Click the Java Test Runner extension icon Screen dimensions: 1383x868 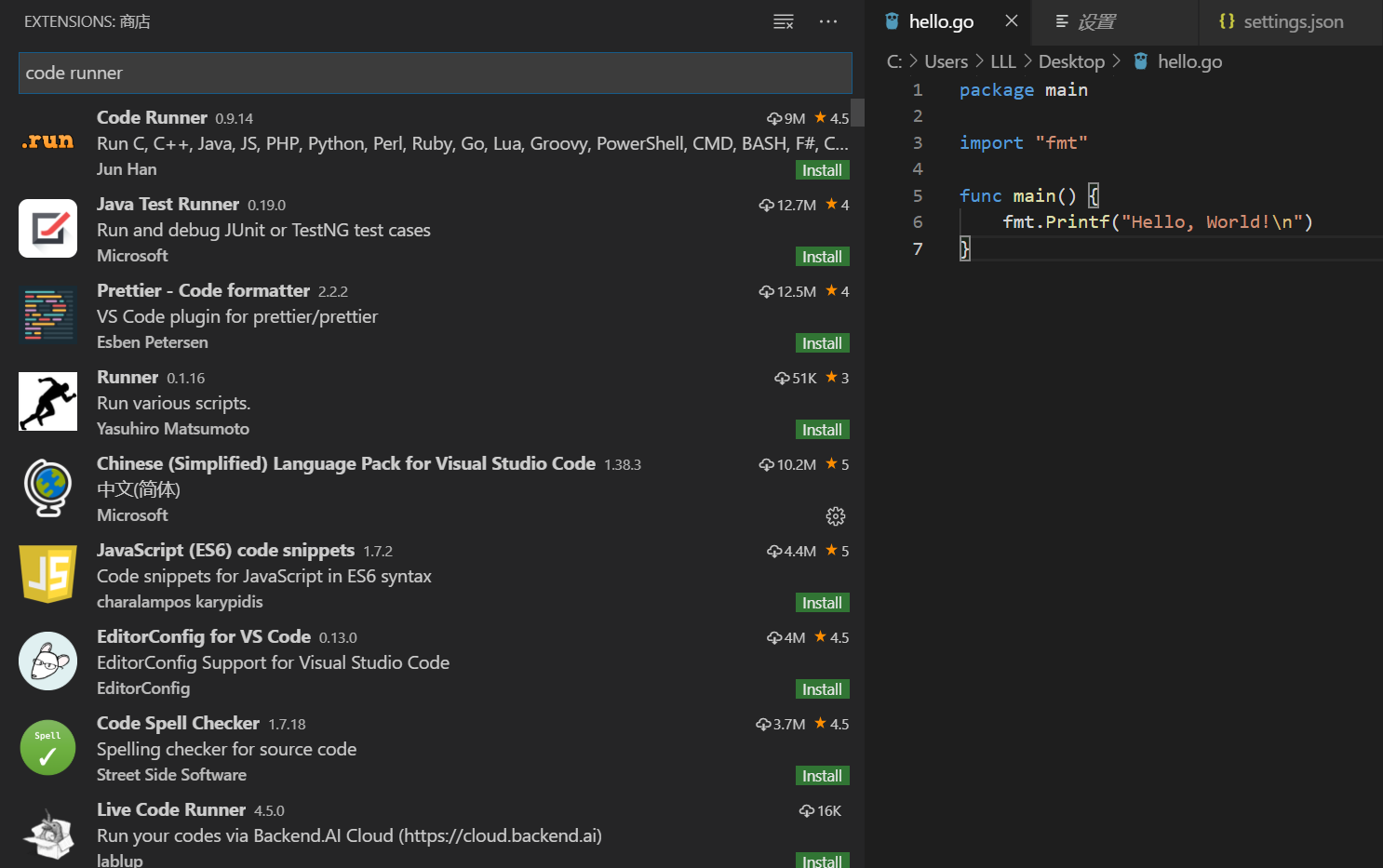47,228
